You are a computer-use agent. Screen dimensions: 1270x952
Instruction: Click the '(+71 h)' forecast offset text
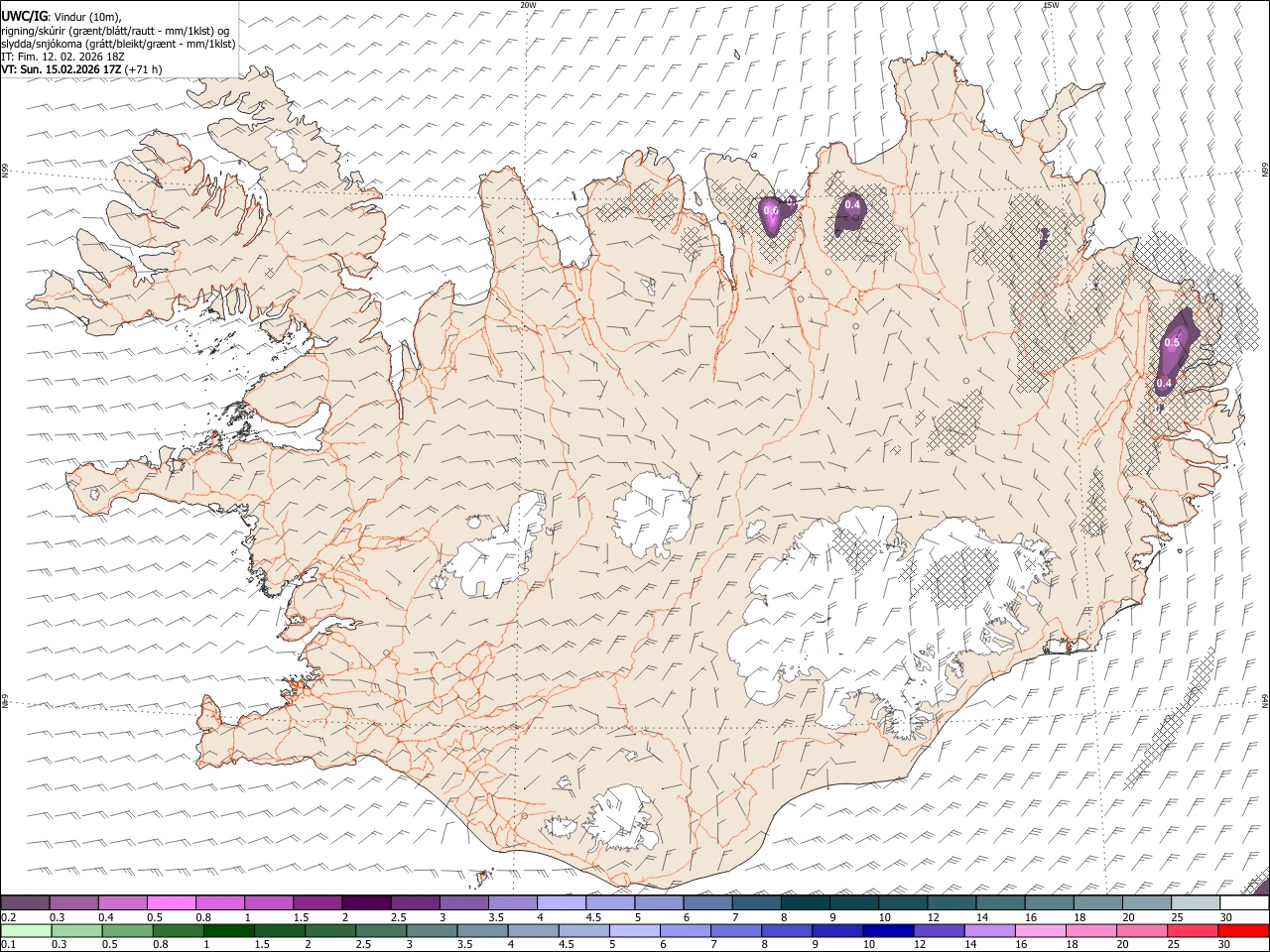[x=144, y=69]
